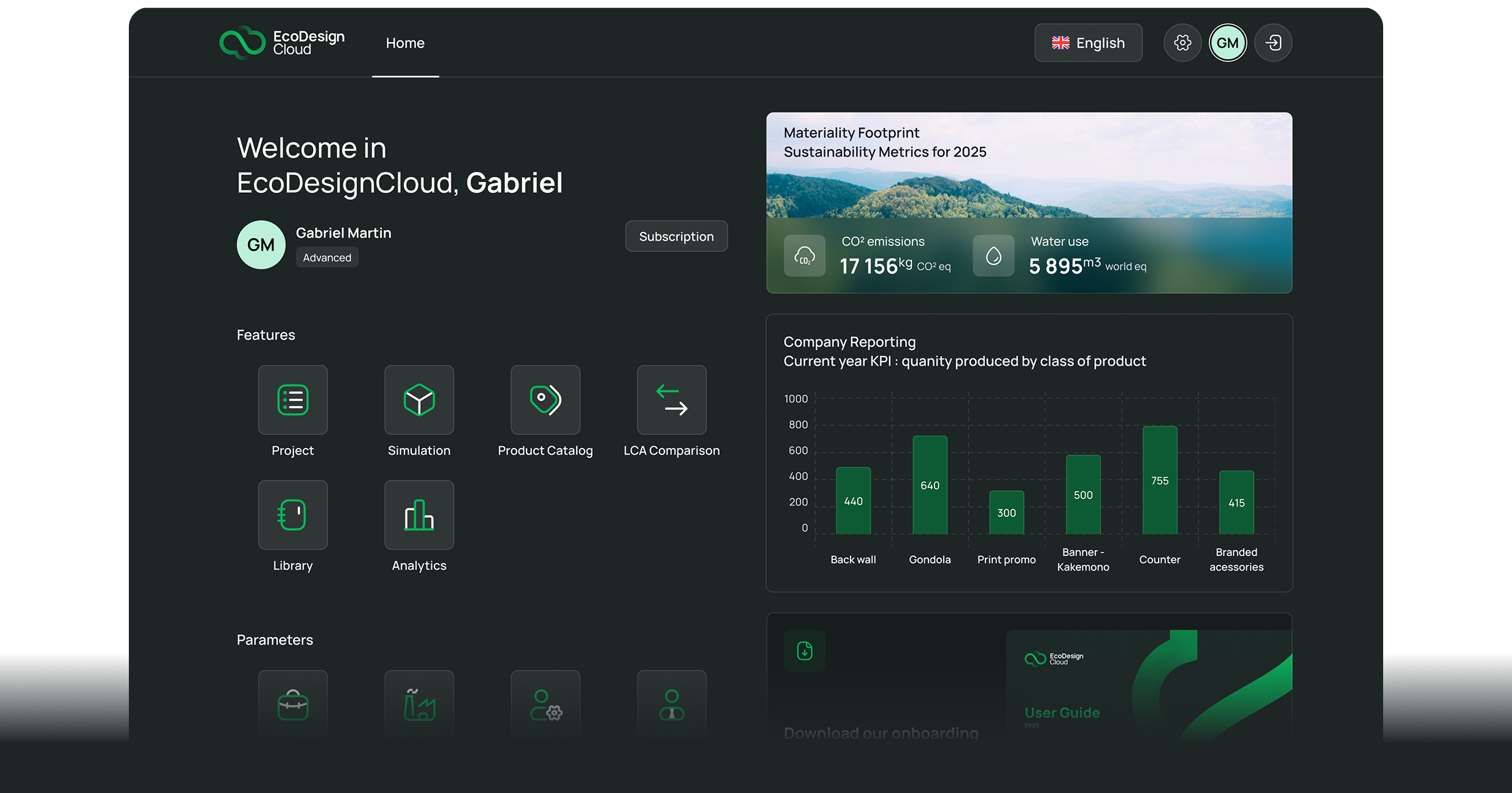
Task: Open the Analytics bar chart icon
Action: click(x=419, y=514)
